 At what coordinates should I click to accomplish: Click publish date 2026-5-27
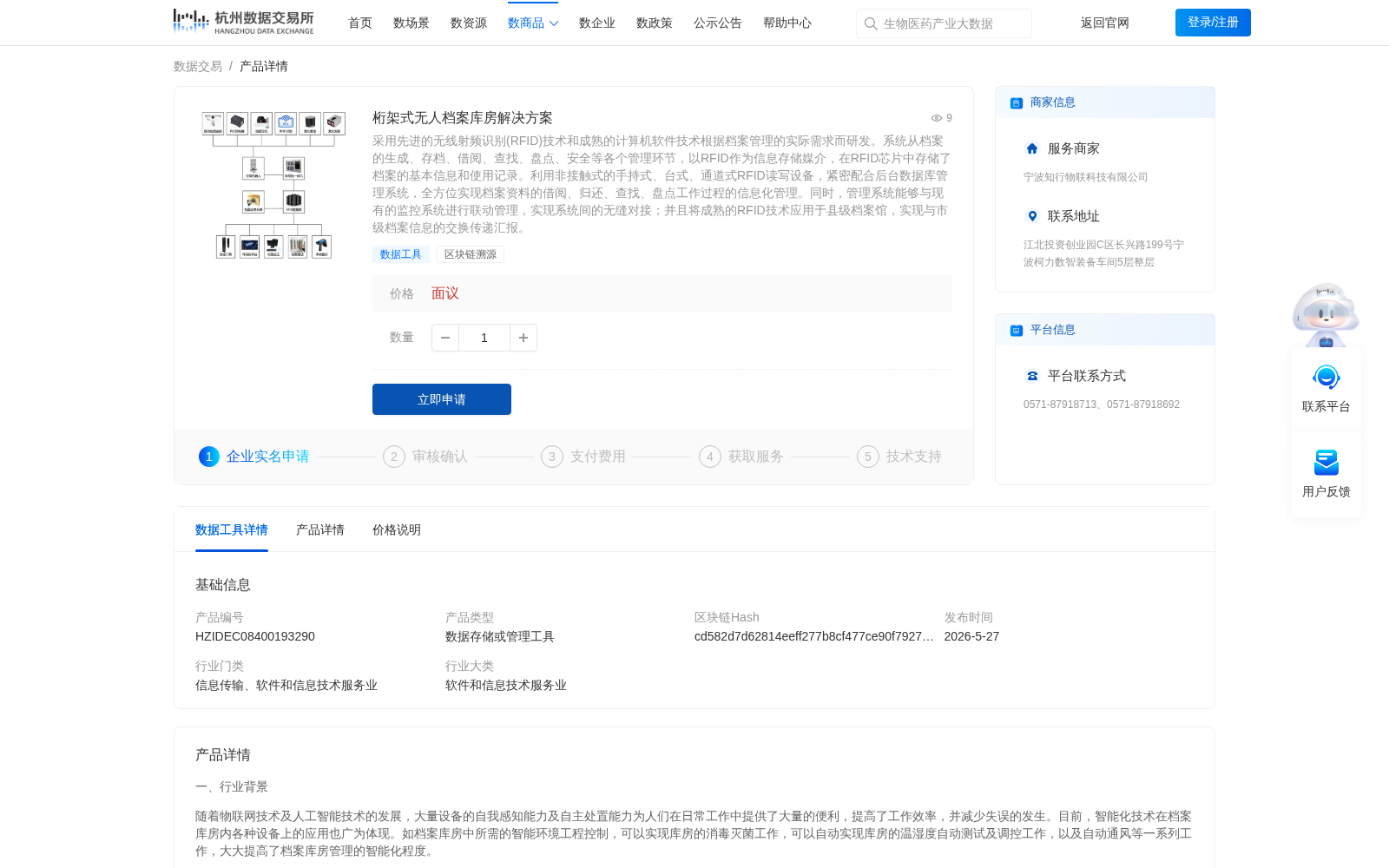pyautogui.click(x=971, y=636)
